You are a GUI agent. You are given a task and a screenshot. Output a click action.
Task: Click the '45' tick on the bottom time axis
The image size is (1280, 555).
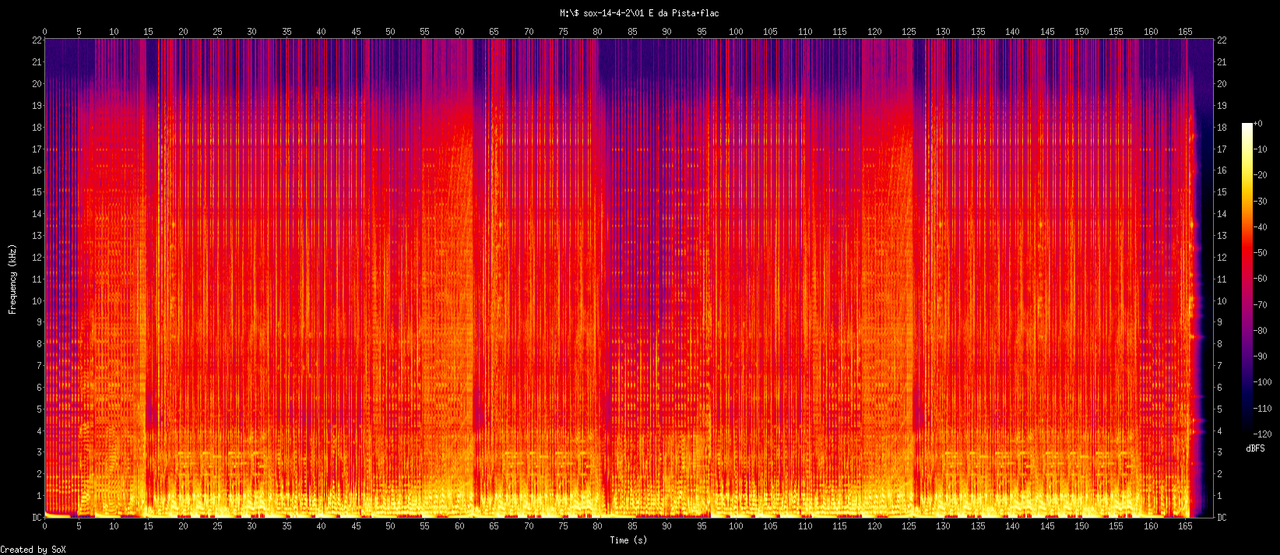[x=356, y=526]
